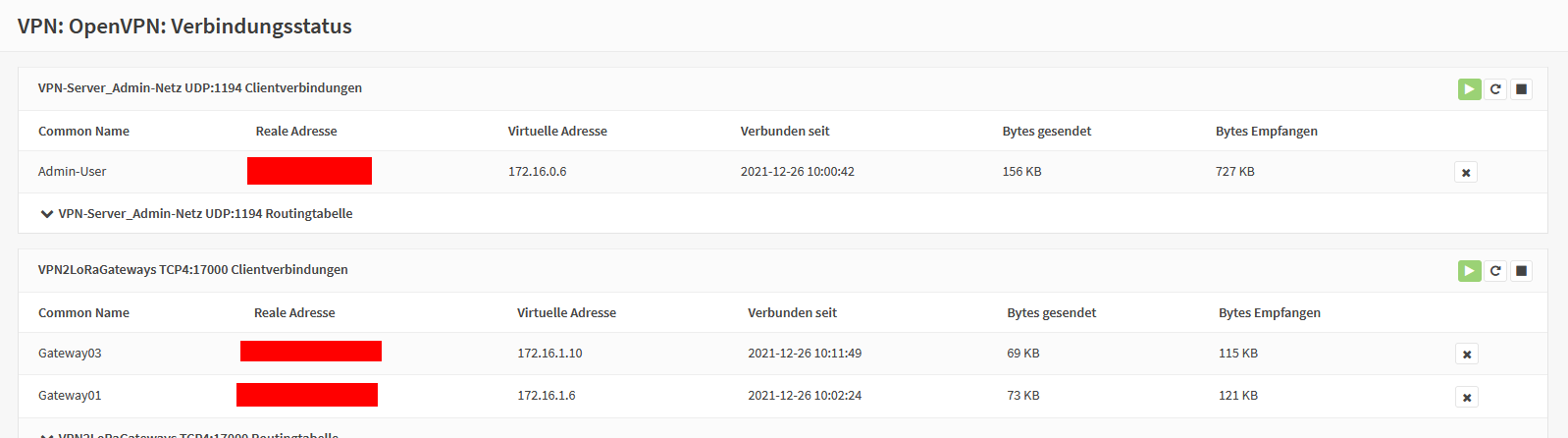Click virtual address 172.16.1.10
Viewport: 1568px width, 438px height.
[549, 354]
